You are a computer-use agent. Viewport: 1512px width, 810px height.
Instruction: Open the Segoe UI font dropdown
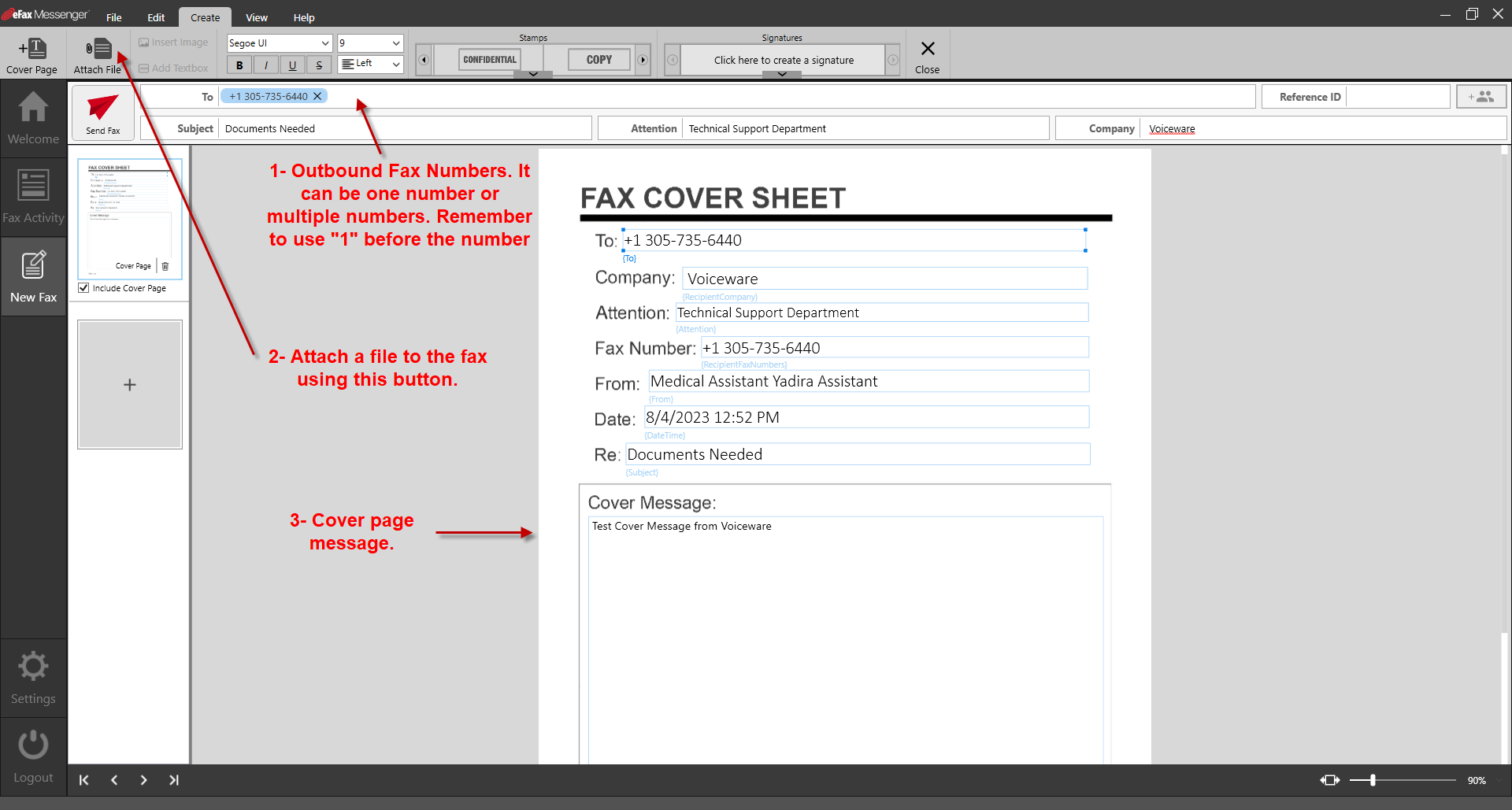(x=280, y=43)
